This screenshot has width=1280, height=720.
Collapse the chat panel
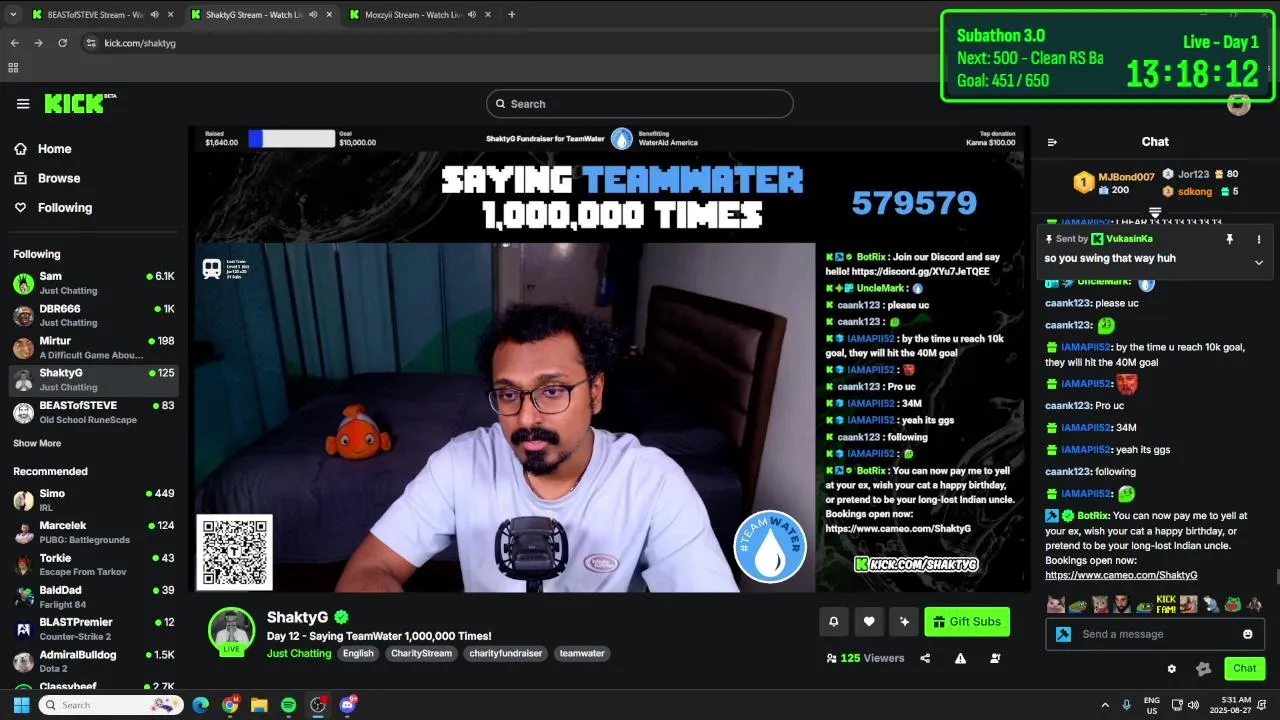tap(1052, 142)
